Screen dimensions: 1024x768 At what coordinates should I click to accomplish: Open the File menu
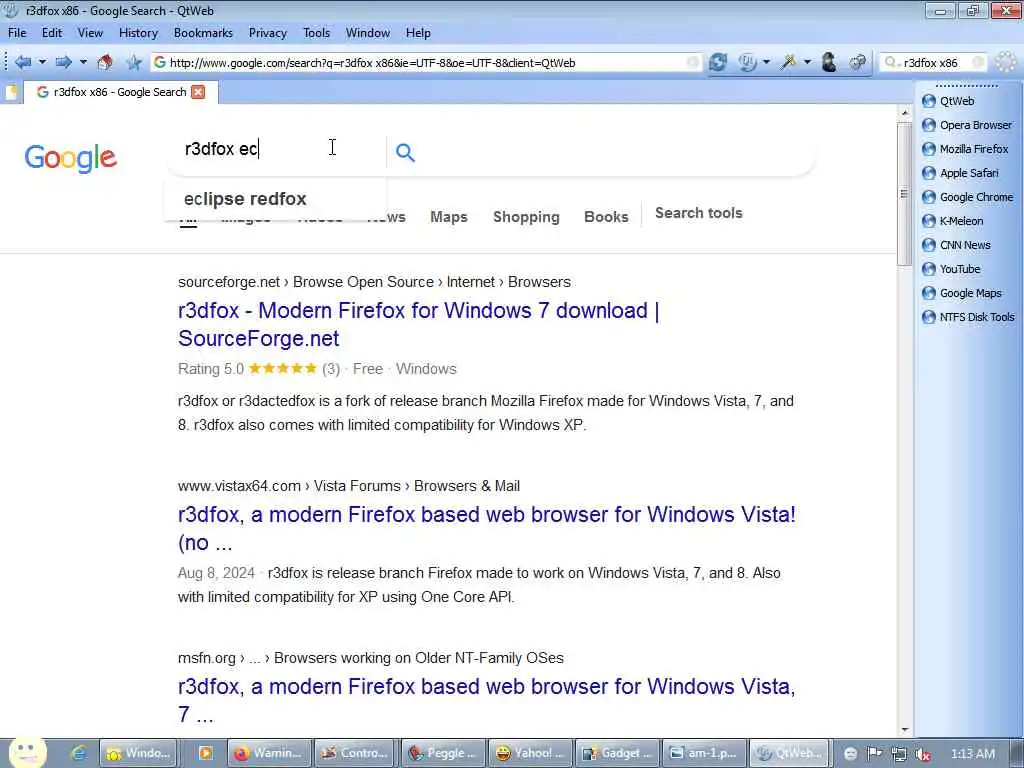pos(17,33)
